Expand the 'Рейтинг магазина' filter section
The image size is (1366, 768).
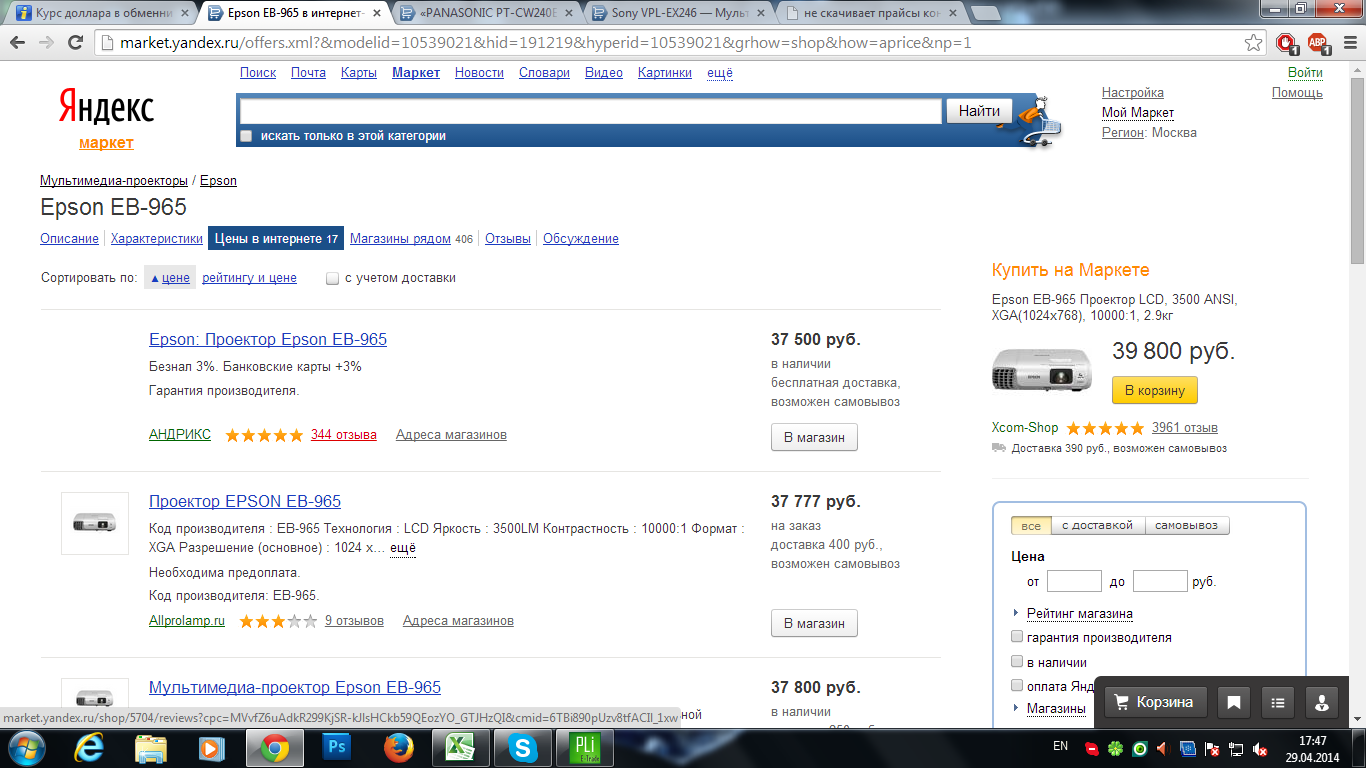[1079, 614]
